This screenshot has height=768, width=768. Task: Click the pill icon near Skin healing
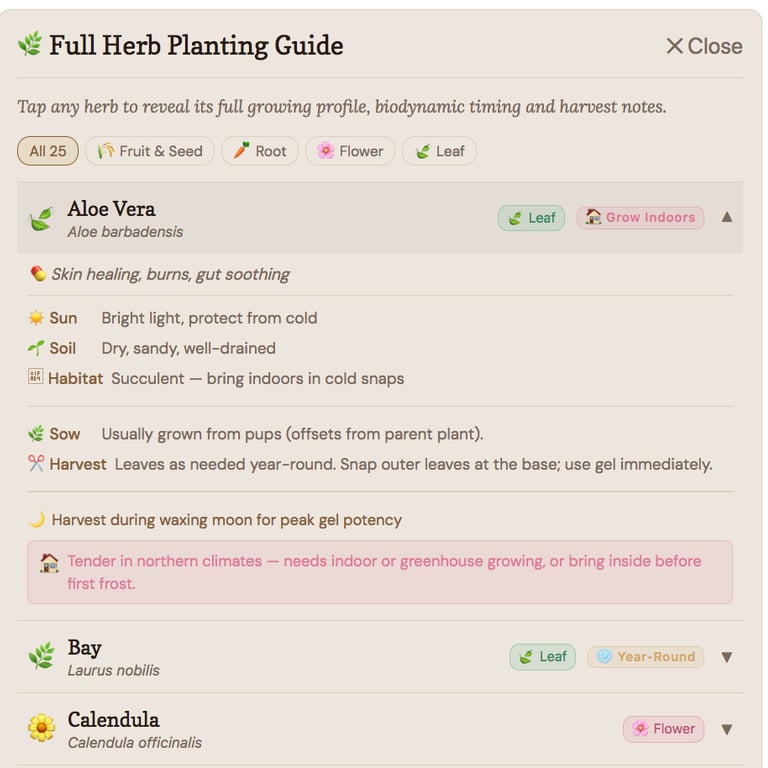pyautogui.click(x=38, y=274)
